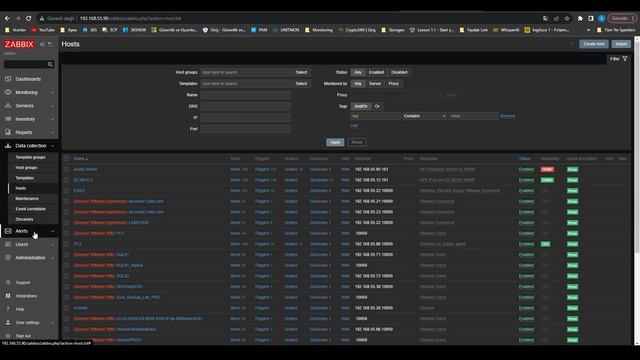Open Host groups submenu item
This screenshot has height=360, width=640.
[x=26, y=167]
